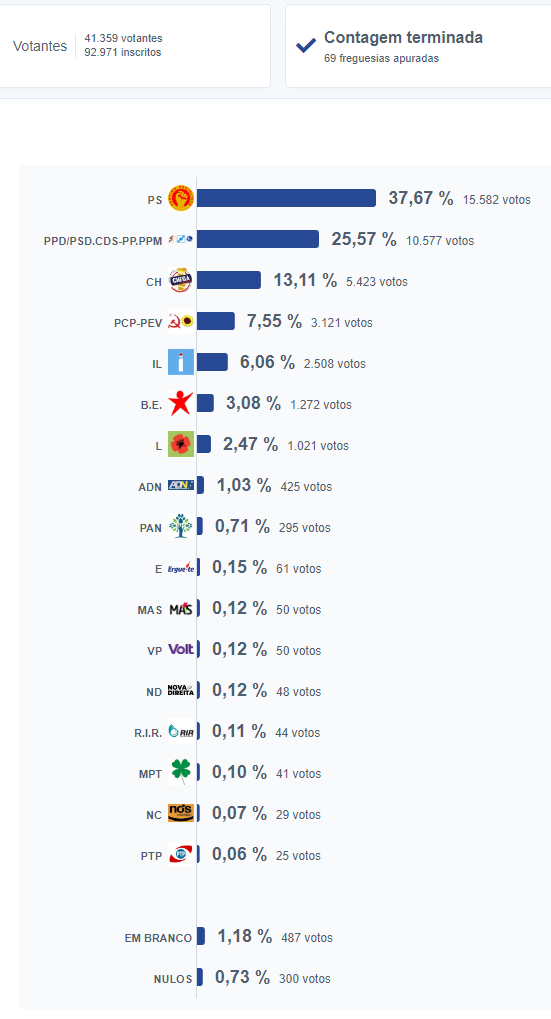Click the ADN party logo

coord(181,485)
